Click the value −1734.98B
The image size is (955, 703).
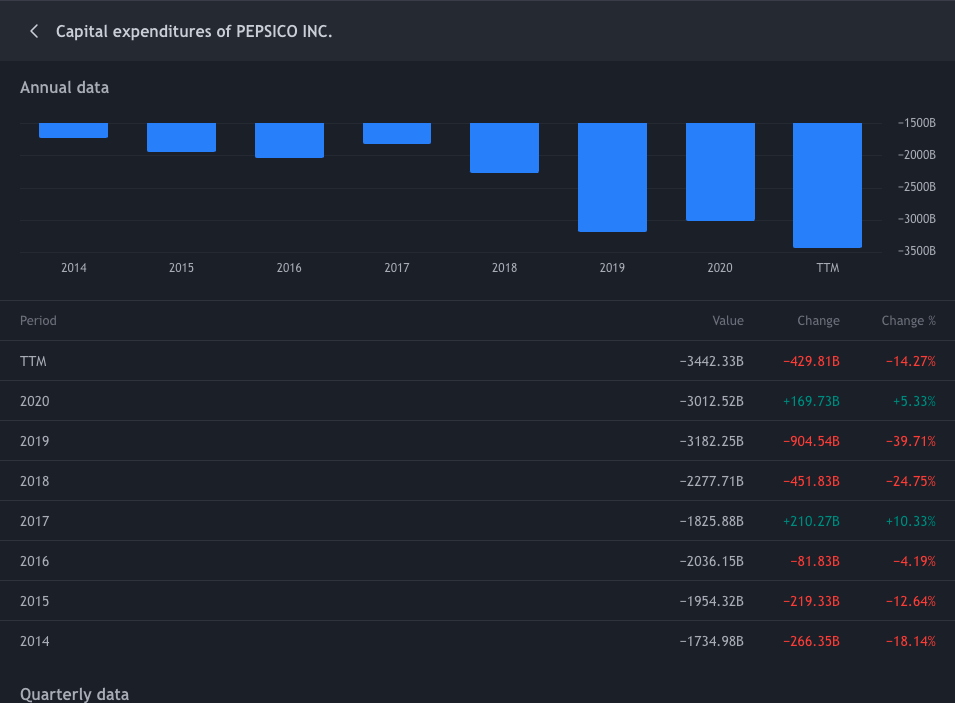pyautogui.click(x=711, y=641)
